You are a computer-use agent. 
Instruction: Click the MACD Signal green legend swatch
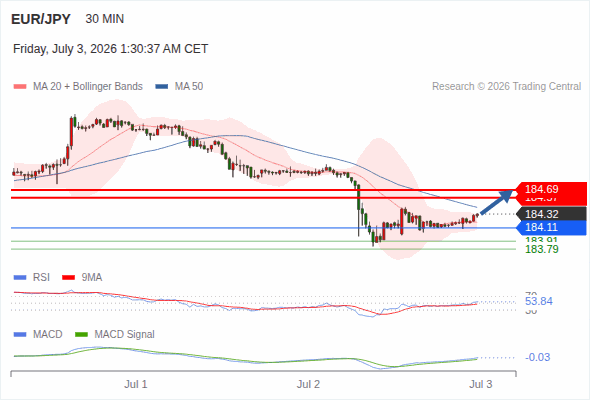[81, 335]
